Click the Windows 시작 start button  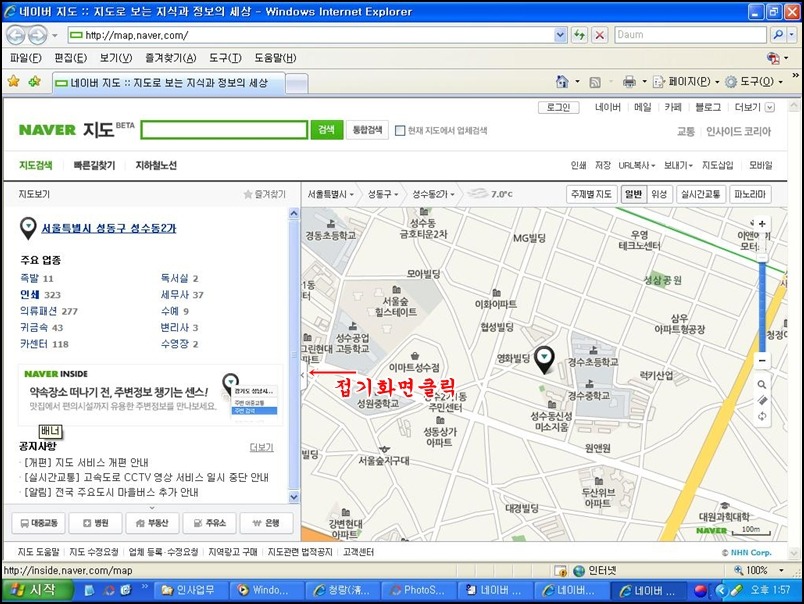coord(36,590)
